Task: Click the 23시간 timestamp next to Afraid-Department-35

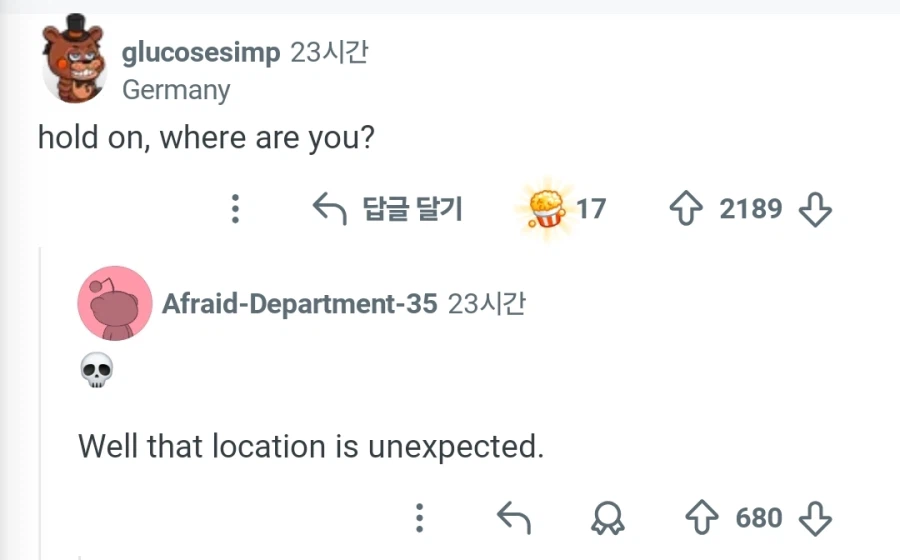Action: coord(487,304)
